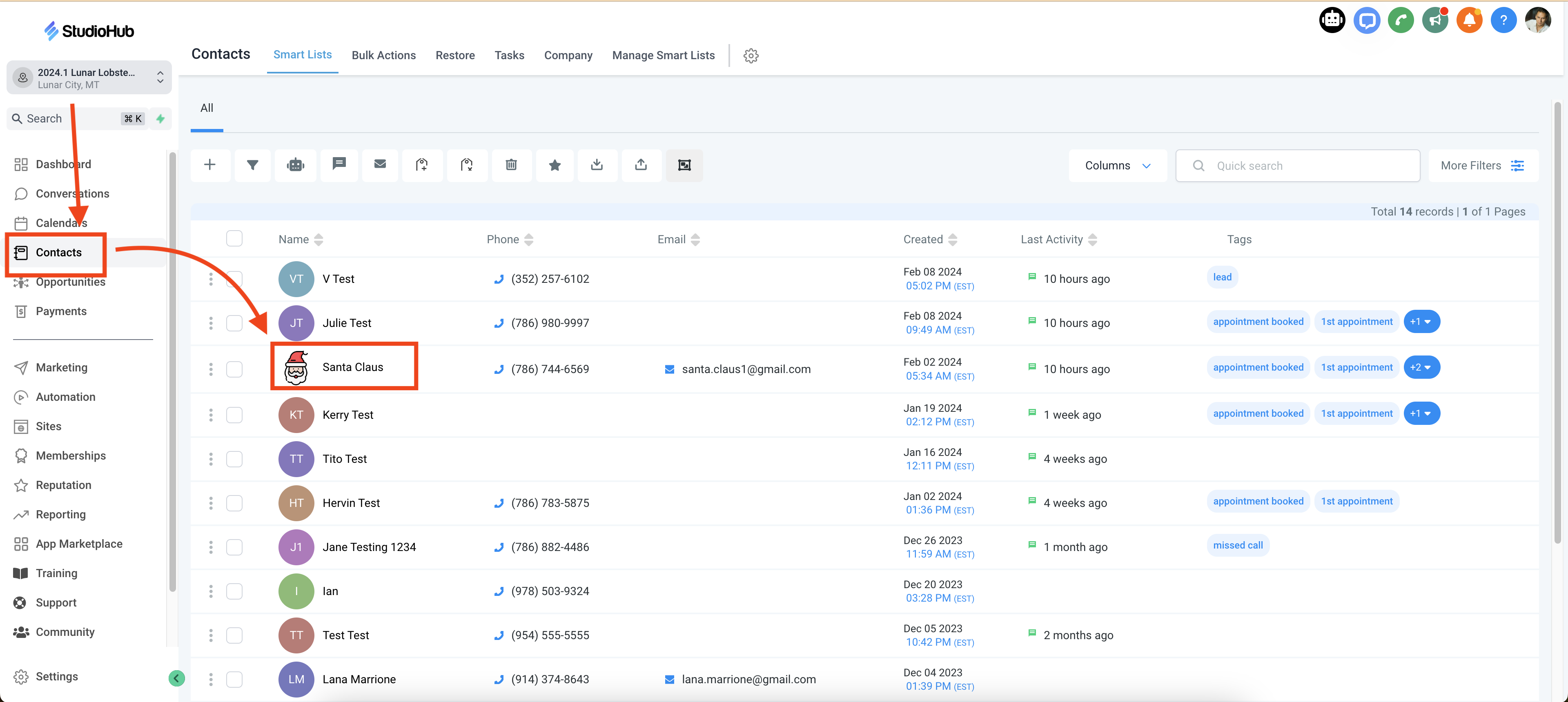Screen dimensions: 1568x702
Task: Click the star review request icon
Action: click(x=554, y=165)
